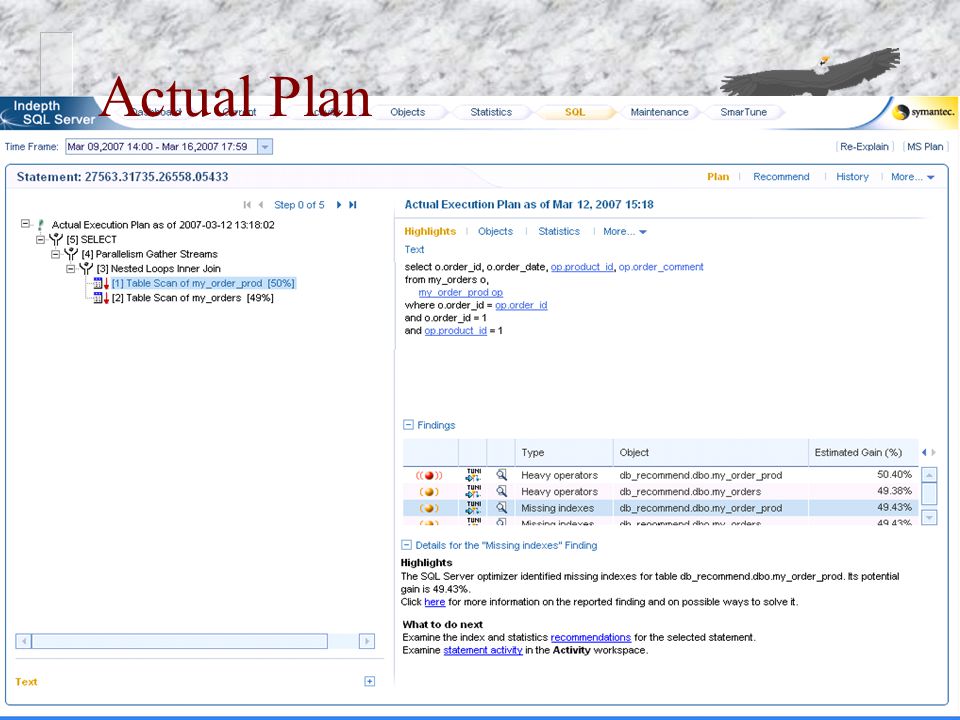The image size is (960, 720).
Task: Sort findings by Type column header
Action: coord(564,452)
